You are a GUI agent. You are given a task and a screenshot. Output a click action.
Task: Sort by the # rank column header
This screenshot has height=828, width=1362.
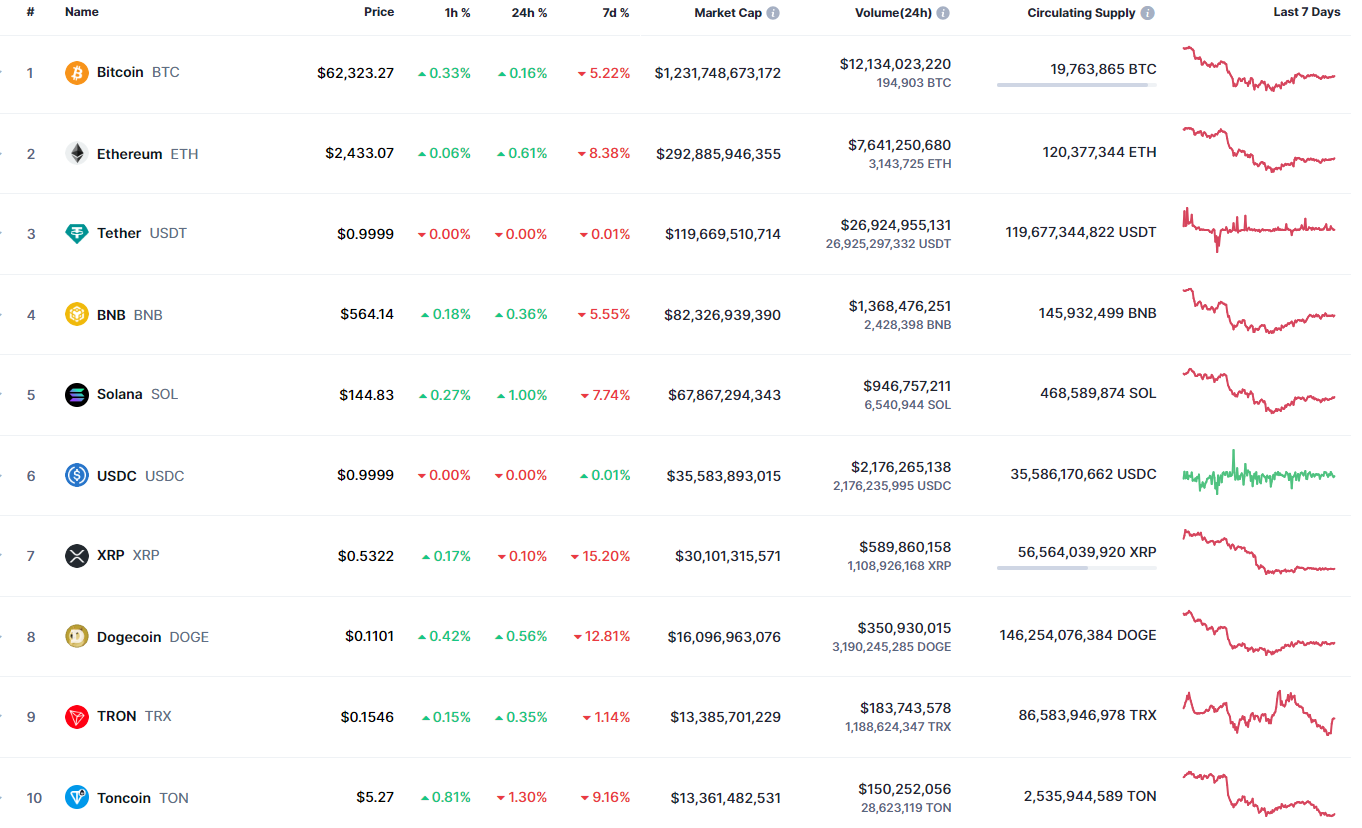31,12
